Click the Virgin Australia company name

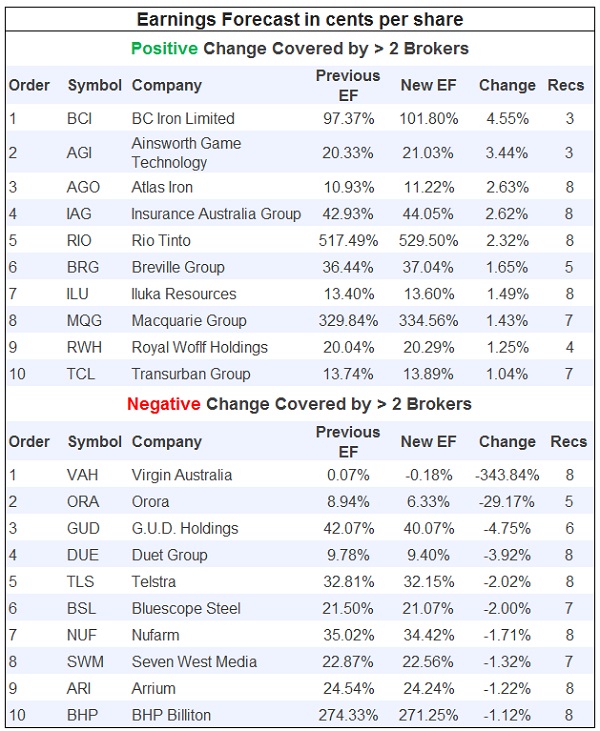pyautogui.click(x=181, y=475)
